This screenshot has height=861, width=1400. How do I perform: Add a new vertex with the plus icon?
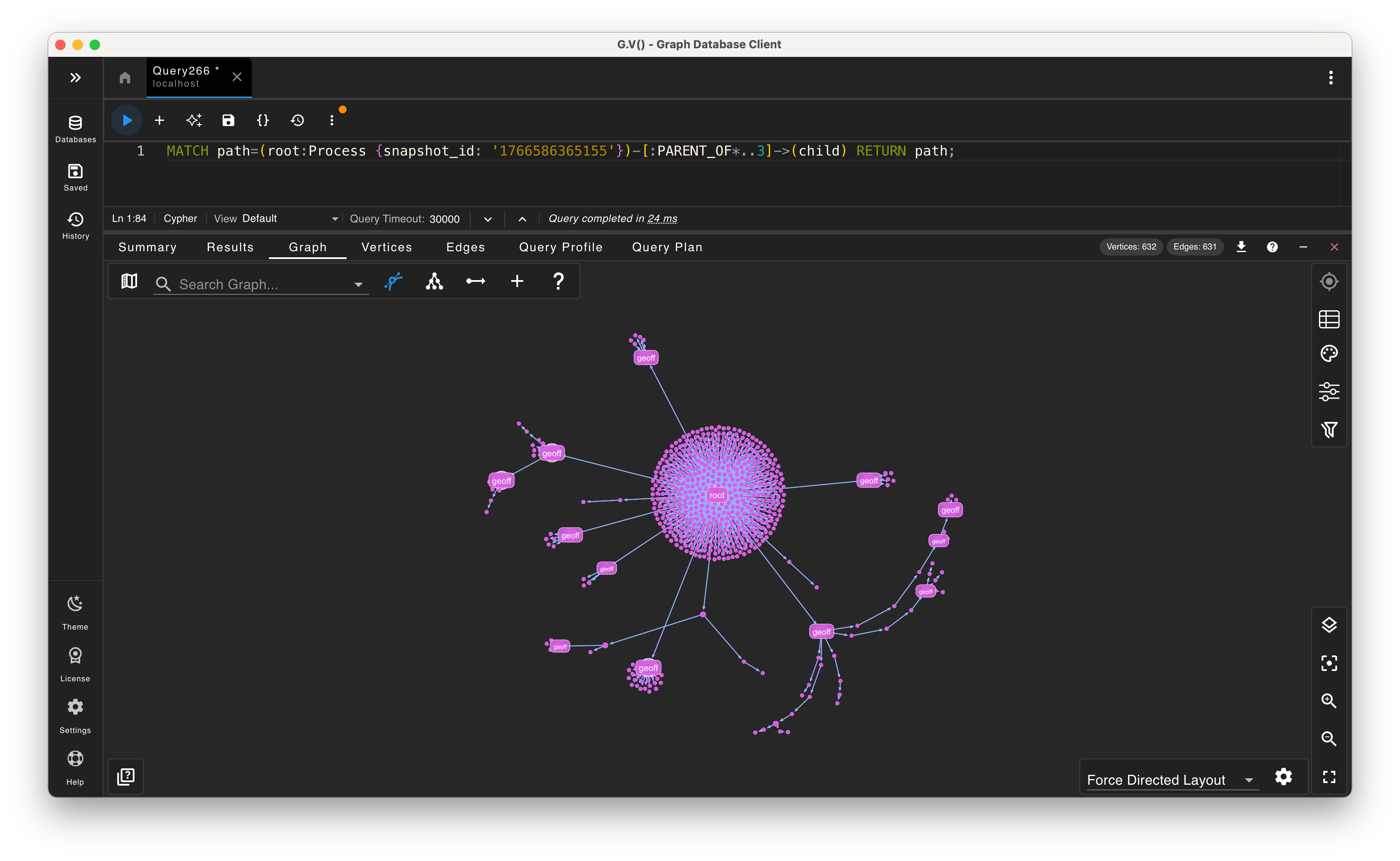pyautogui.click(x=517, y=281)
